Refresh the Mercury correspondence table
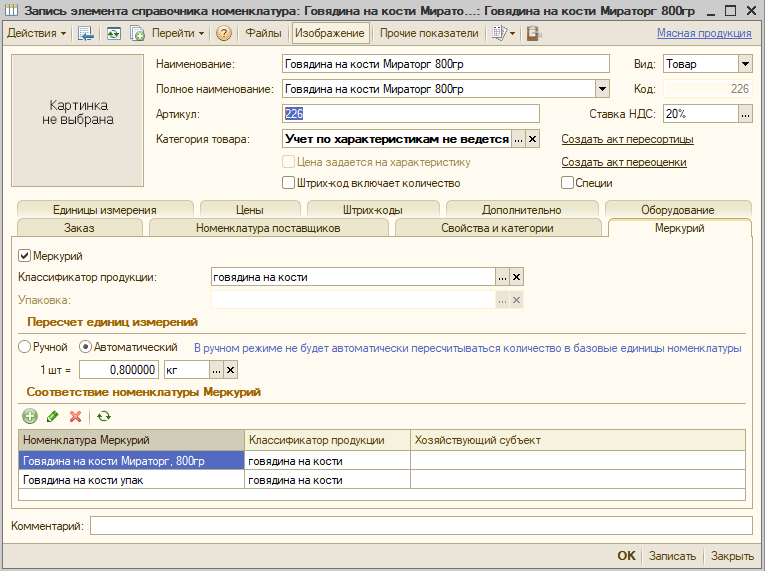Image resolution: width=765 pixels, height=571 pixels. tap(103, 416)
